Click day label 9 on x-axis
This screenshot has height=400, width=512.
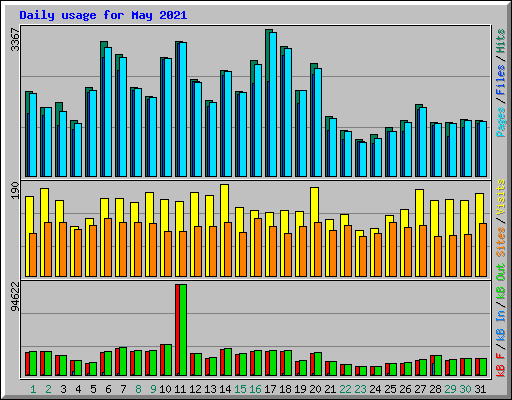coord(153,389)
